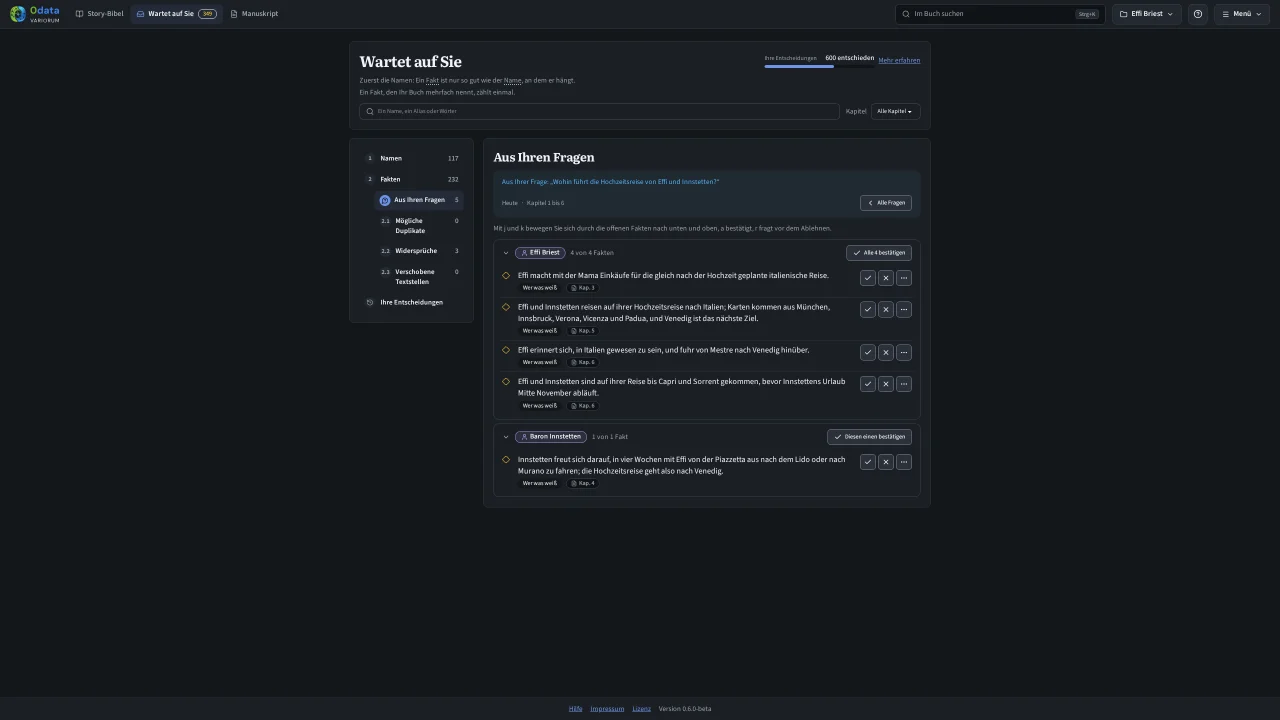Collapse the Baron Innstetten fact group

[506, 437]
